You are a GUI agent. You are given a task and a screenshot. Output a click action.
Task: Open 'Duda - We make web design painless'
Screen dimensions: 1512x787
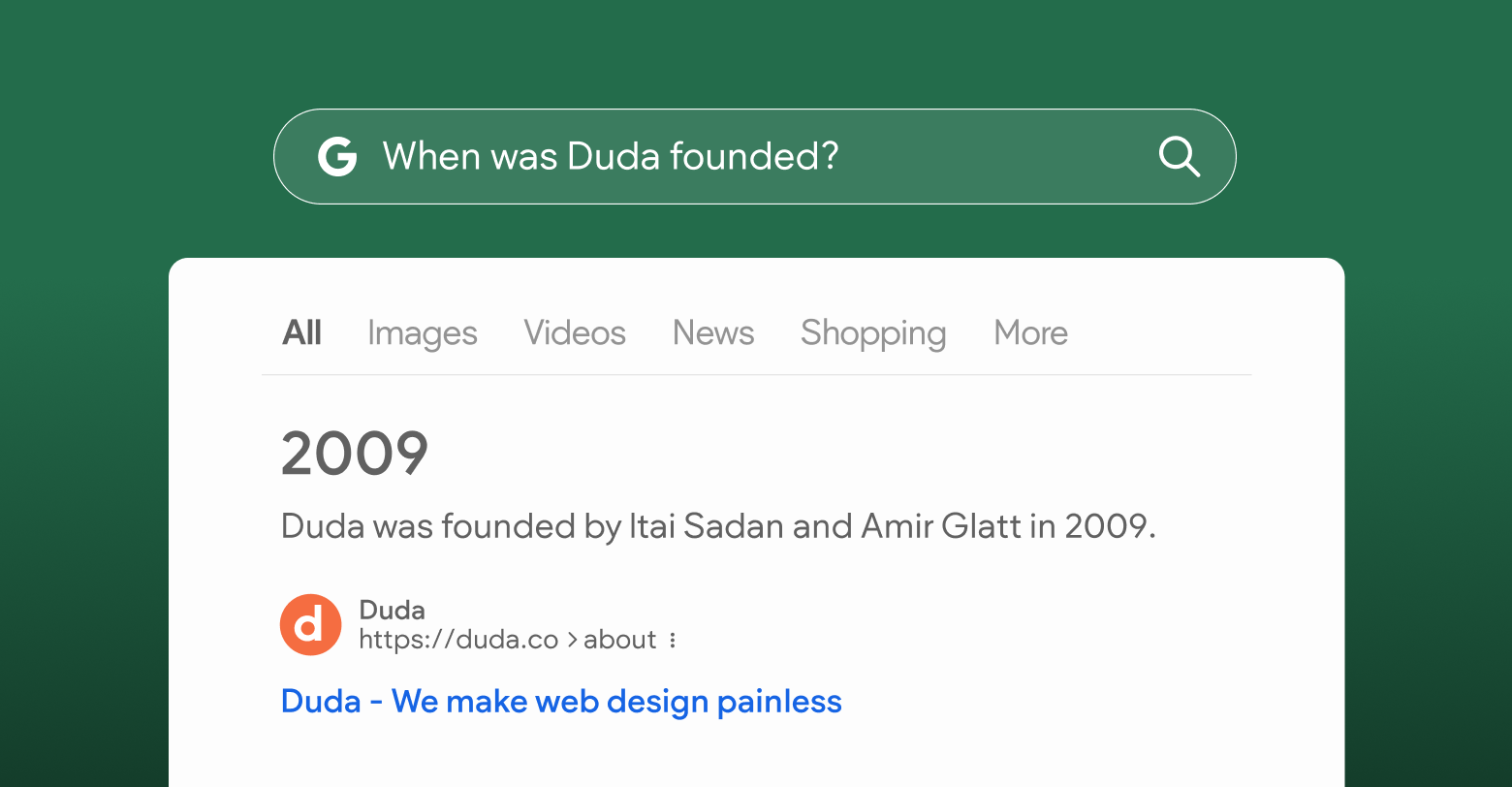(561, 701)
